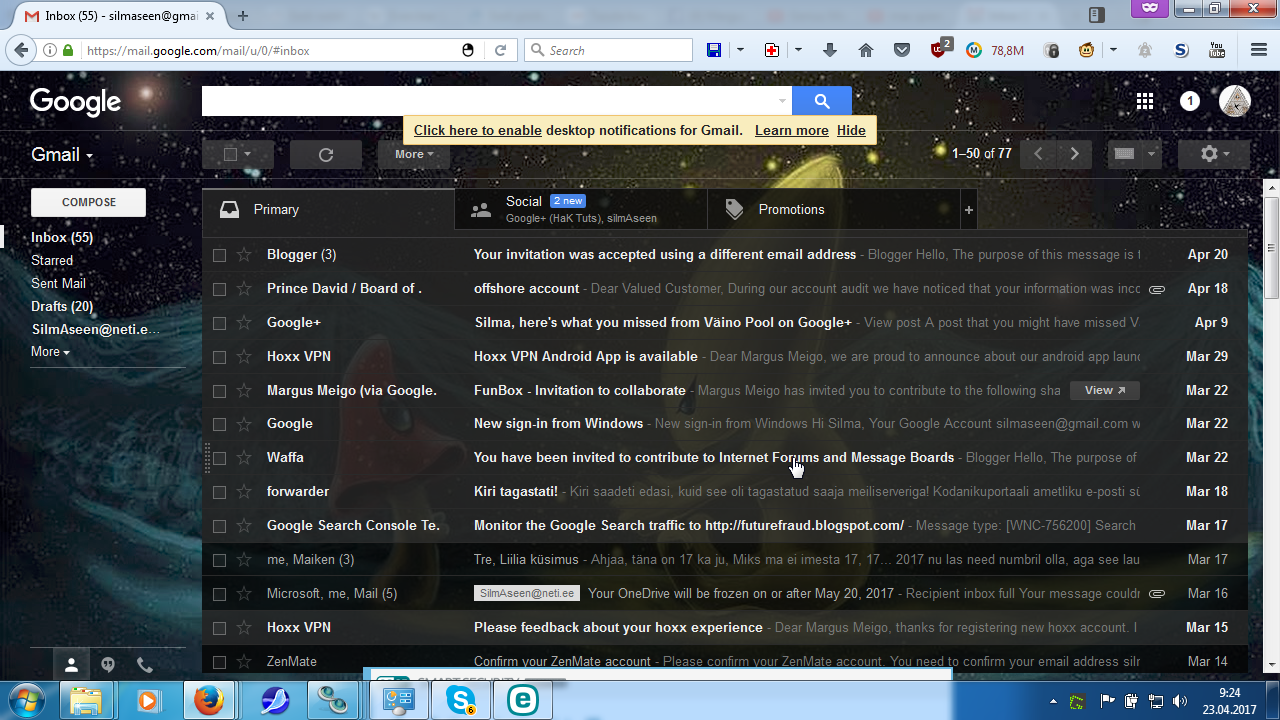Viewport: 1280px width, 720px height.
Task: Click the Pocket toolbar icon
Action: (x=902, y=50)
